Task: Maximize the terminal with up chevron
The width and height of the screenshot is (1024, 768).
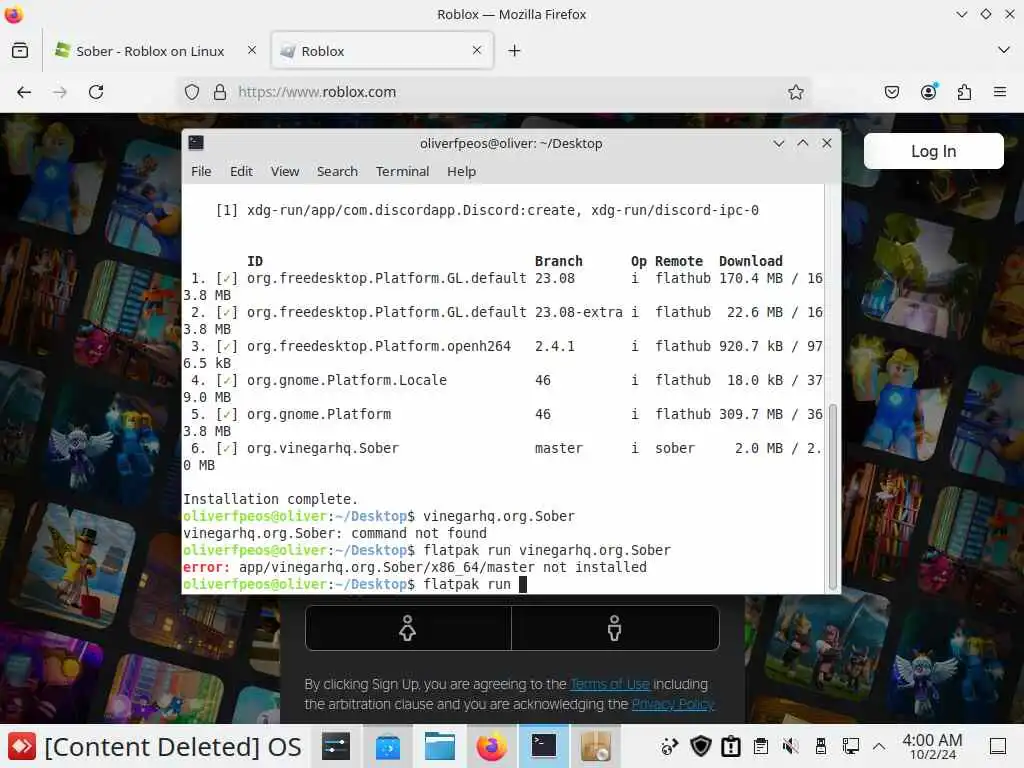Action: (x=803, y=143)
